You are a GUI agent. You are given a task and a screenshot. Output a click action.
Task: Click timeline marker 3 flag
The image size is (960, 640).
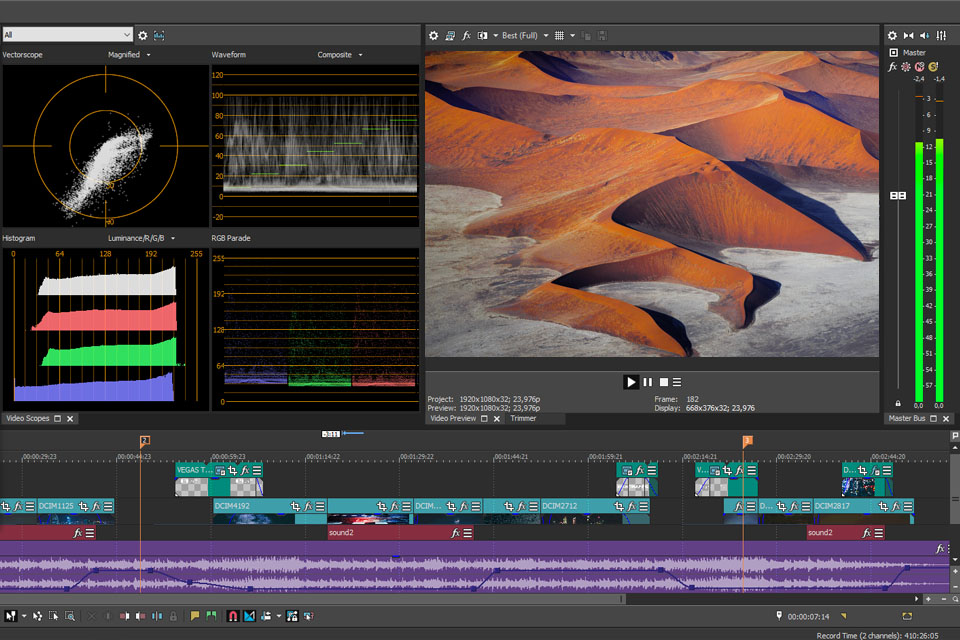click(x=747, y=440)
